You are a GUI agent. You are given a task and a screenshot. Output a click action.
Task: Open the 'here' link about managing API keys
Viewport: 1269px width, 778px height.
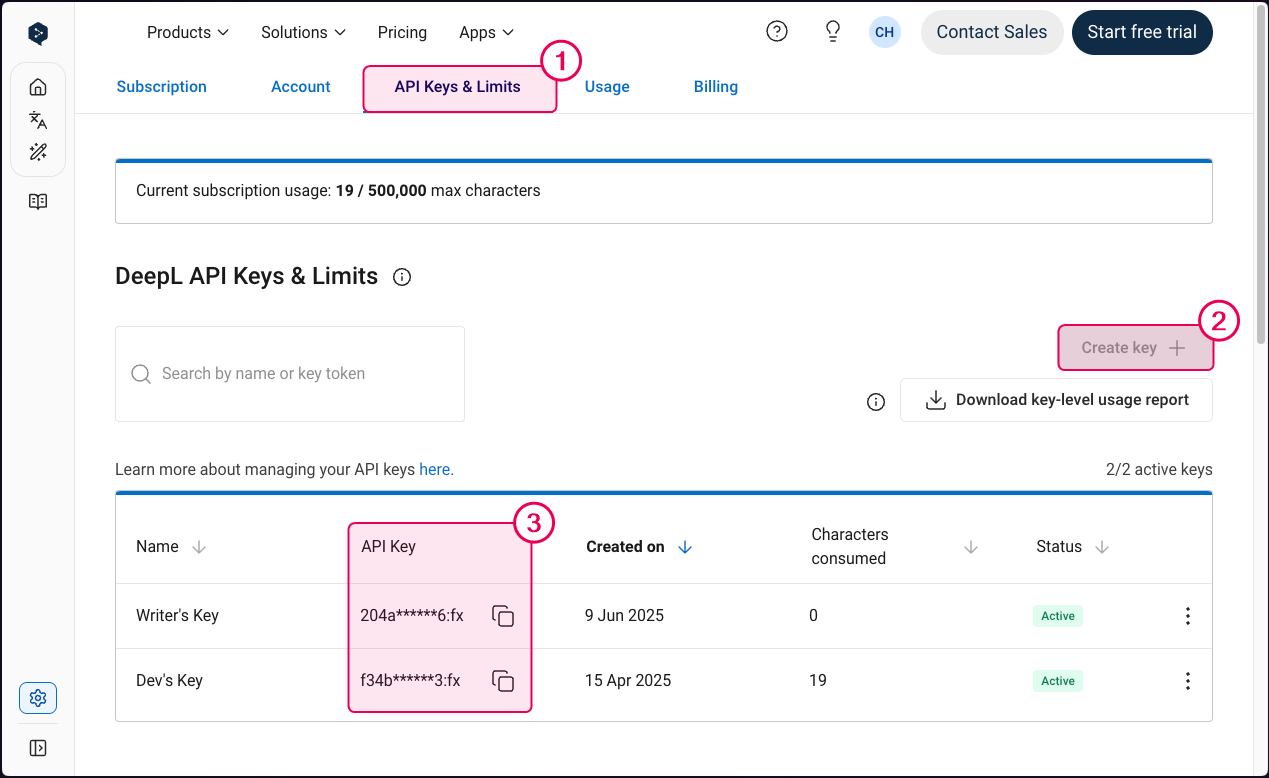(x=435, y=469)
